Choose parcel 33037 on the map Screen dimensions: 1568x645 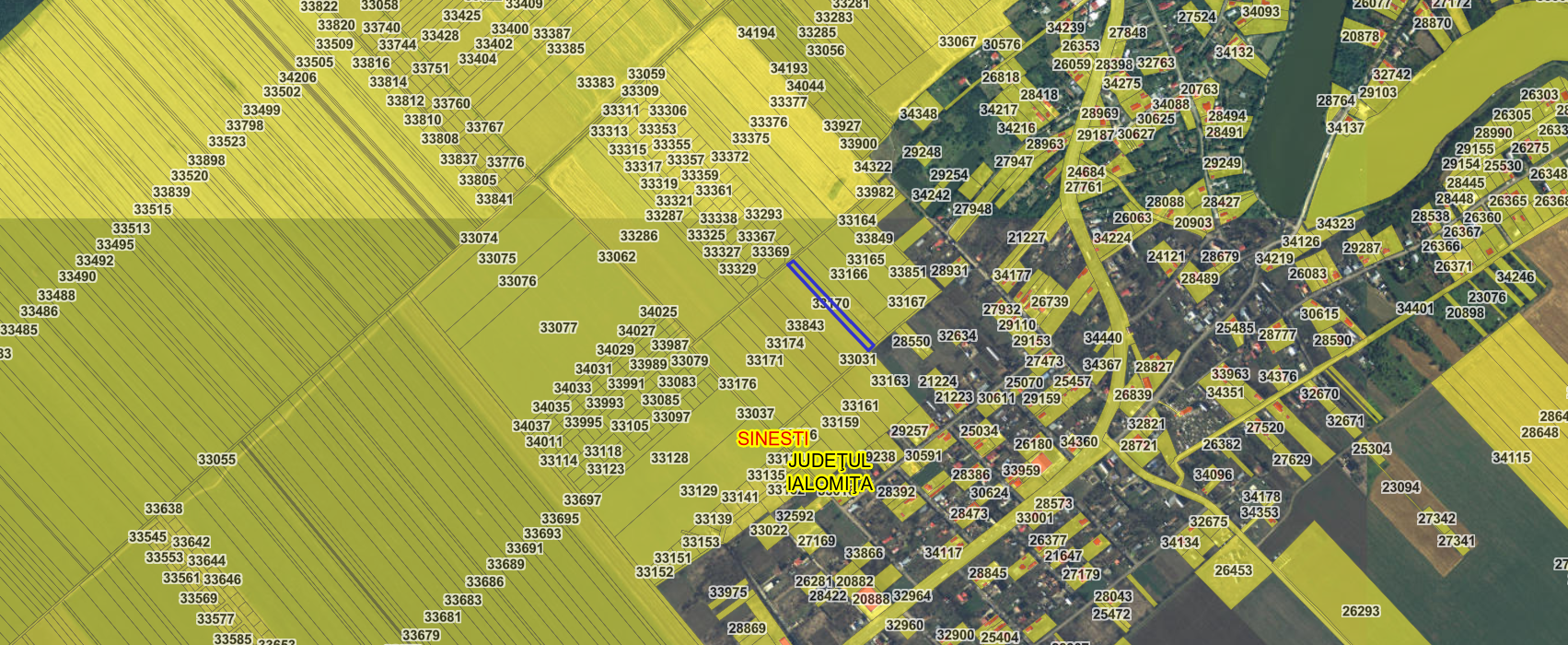coord(755,414)
